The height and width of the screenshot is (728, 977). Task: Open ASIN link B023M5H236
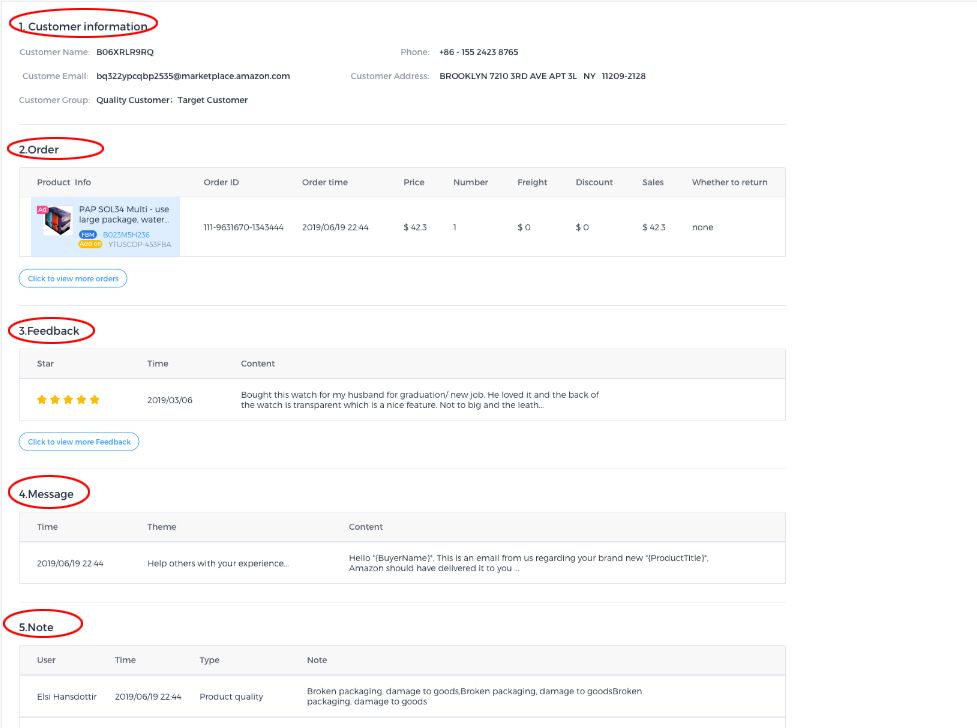pyautogui.click(x=126, y=234)
